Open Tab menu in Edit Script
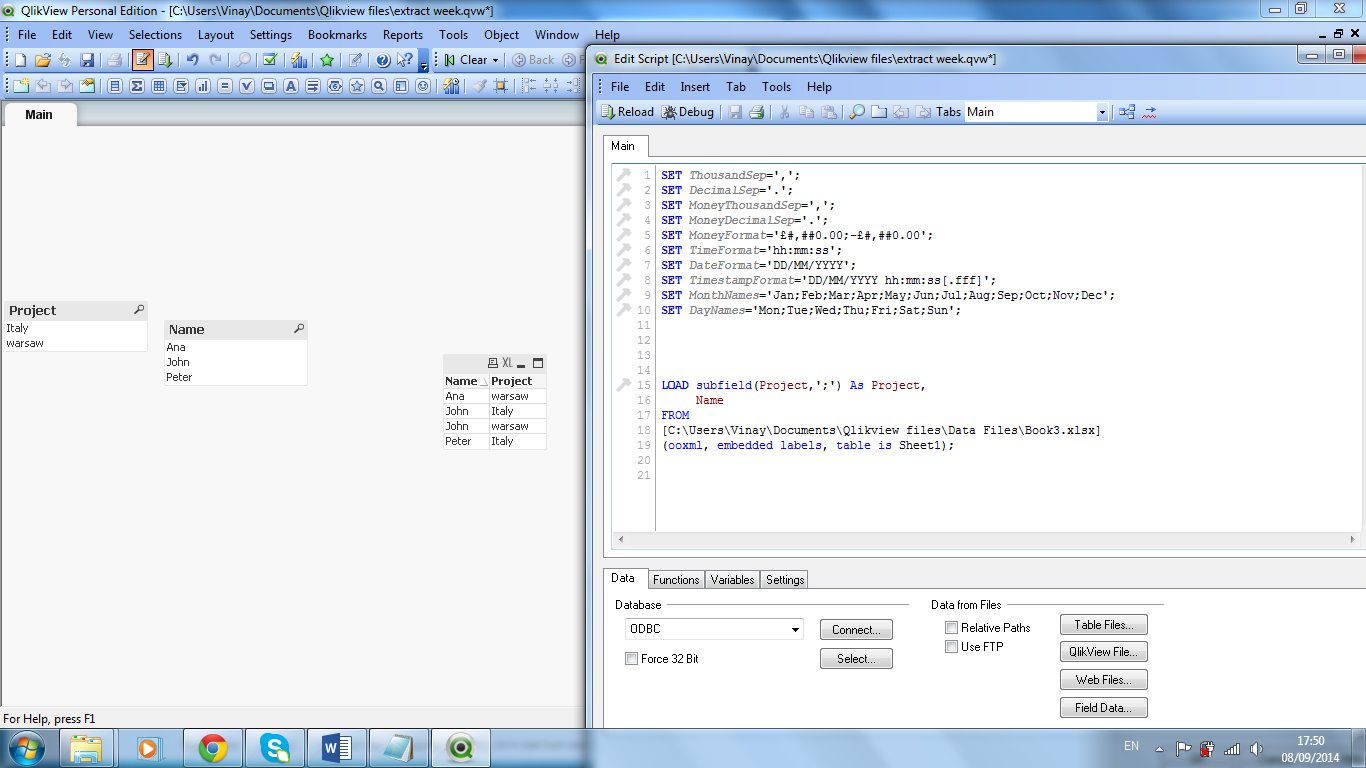1366x768 pixels. 736,87
